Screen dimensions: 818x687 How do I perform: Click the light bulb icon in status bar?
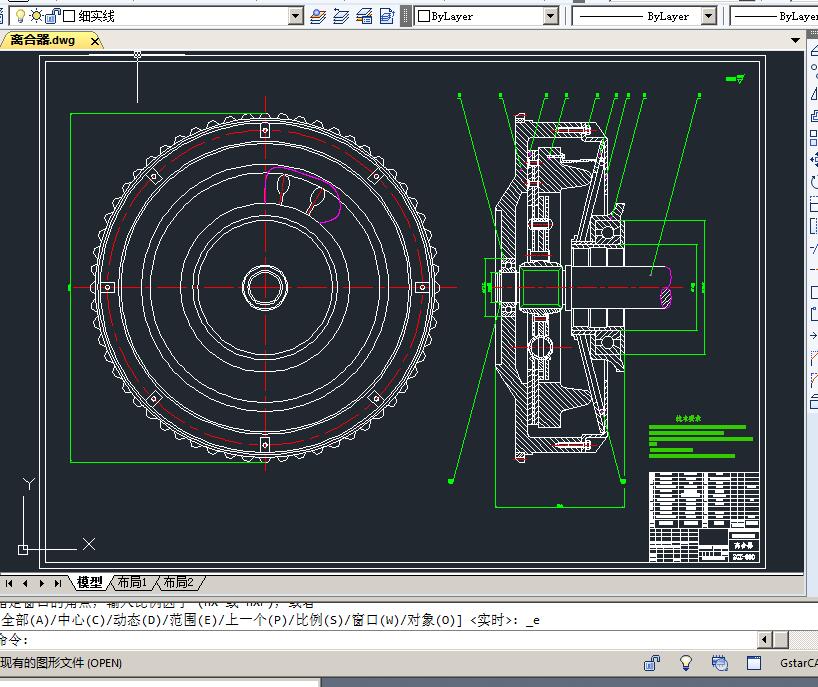(x=686, y=663)
